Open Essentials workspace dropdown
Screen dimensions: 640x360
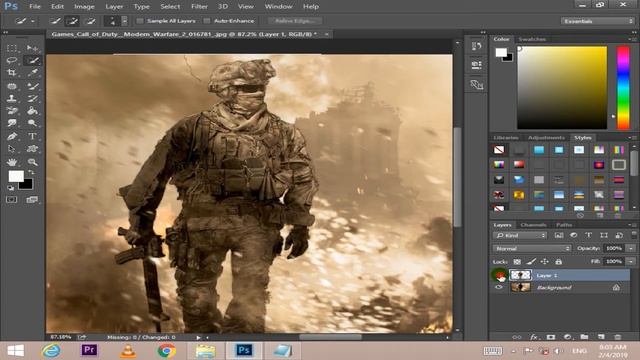(x=597, y=21)
